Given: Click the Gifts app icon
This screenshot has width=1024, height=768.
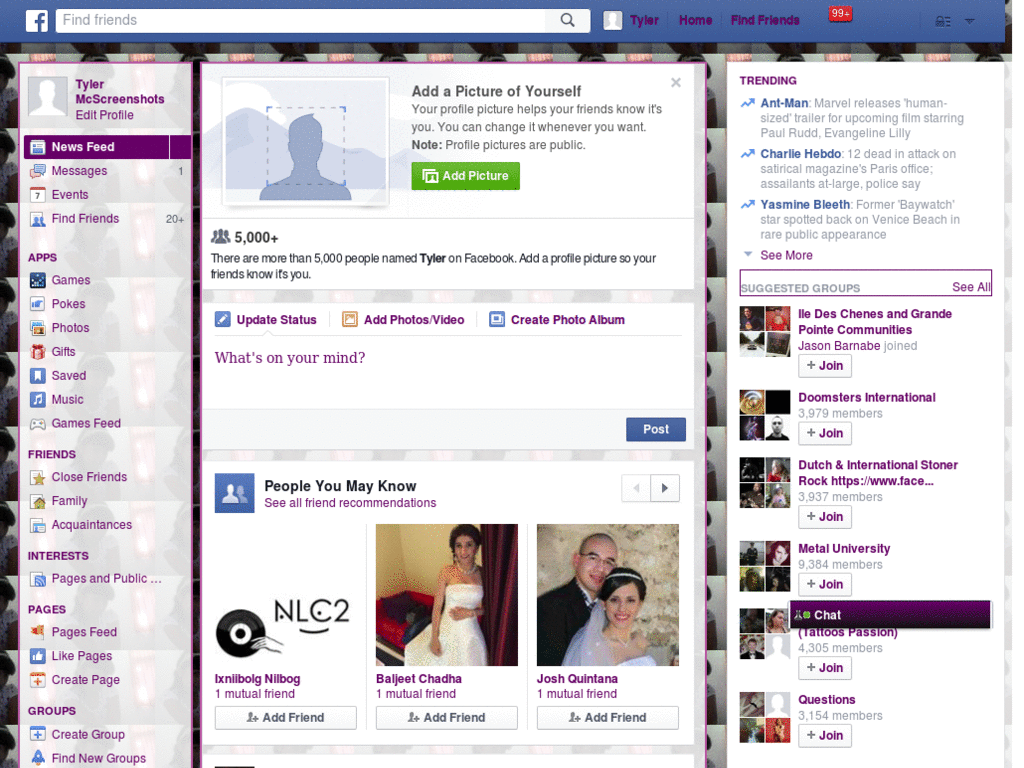Looking at the screenshot, I should (x=38, y=352).
